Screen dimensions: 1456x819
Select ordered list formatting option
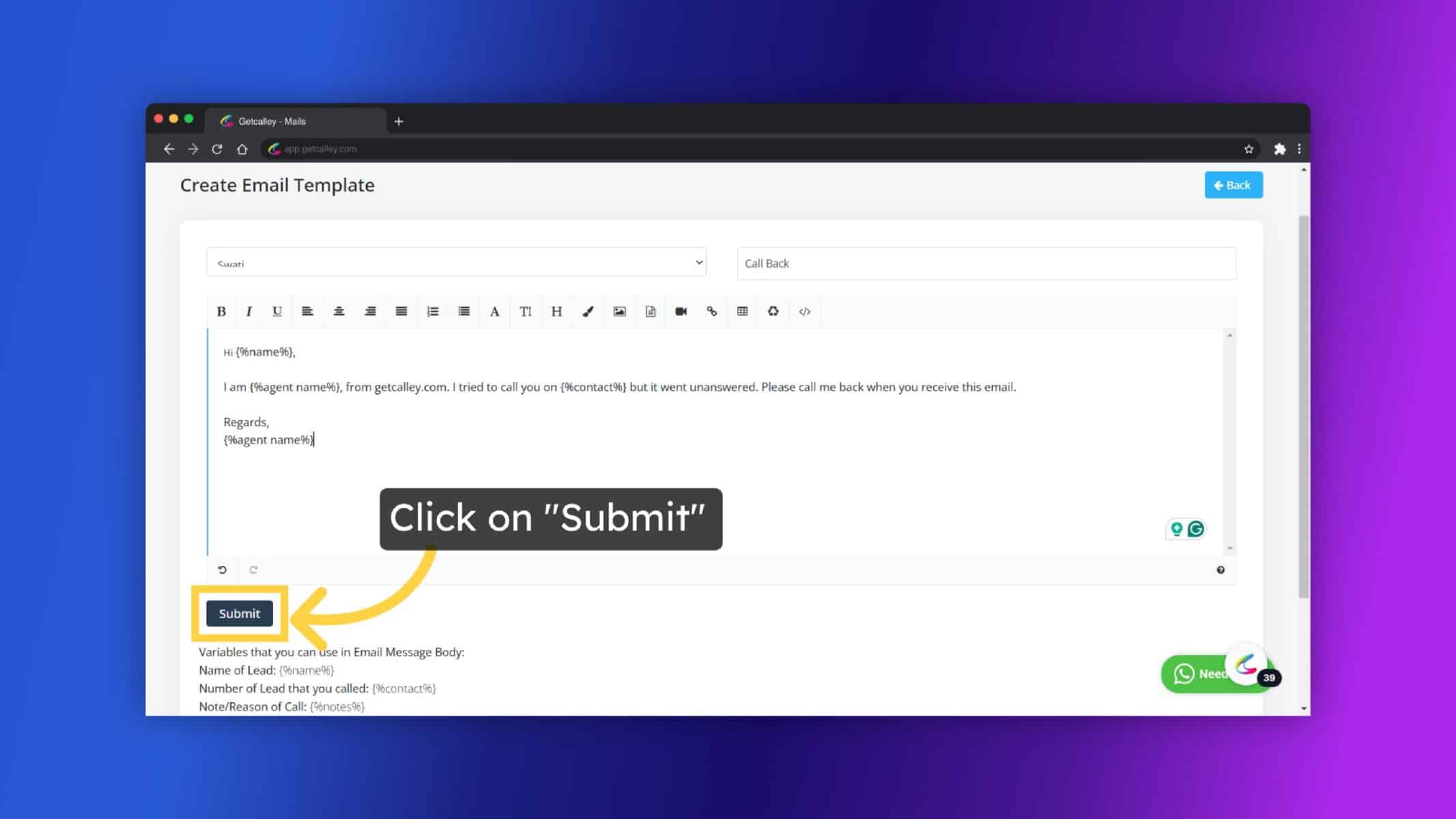pos(432,311)
